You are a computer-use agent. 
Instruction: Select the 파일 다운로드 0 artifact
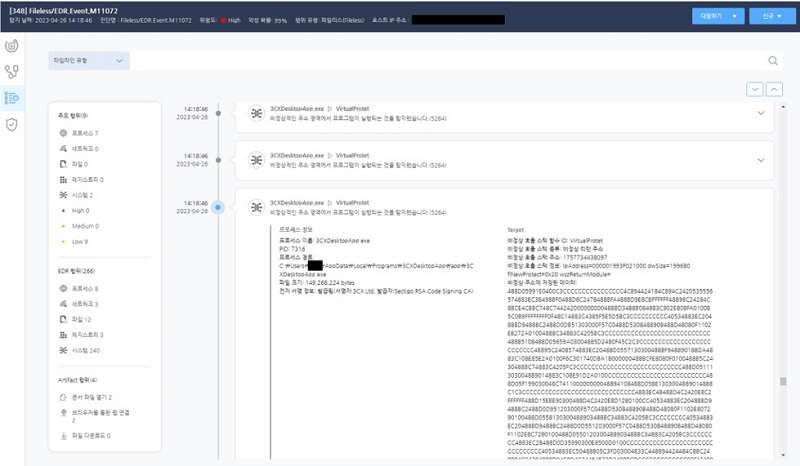click(85, 435)
